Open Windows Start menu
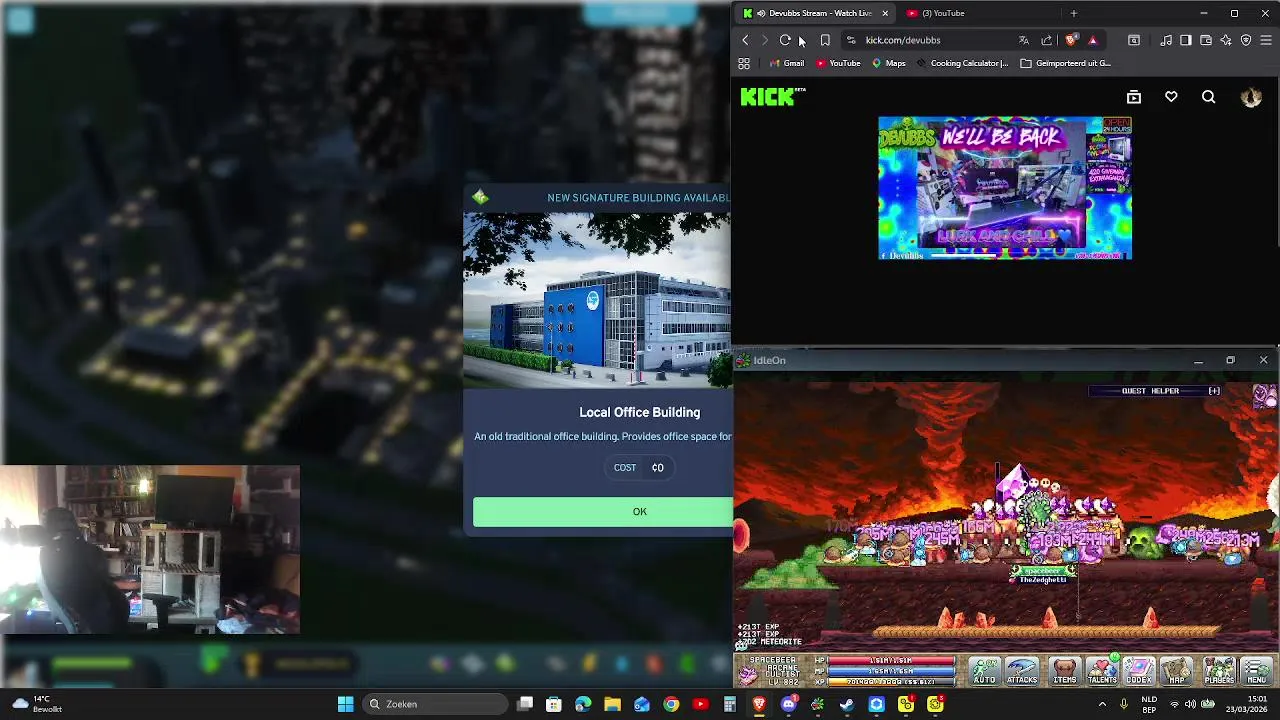 pos(345,704)
